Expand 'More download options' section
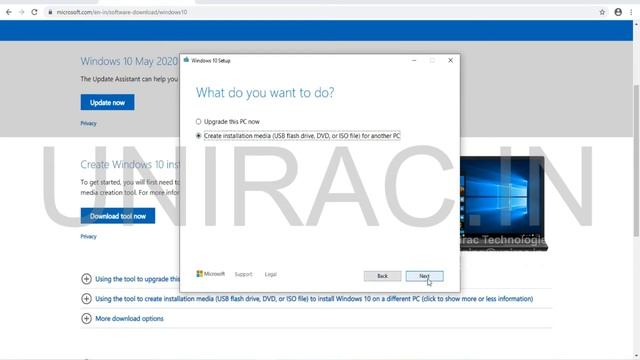640x360 pixels. point(86,318)
